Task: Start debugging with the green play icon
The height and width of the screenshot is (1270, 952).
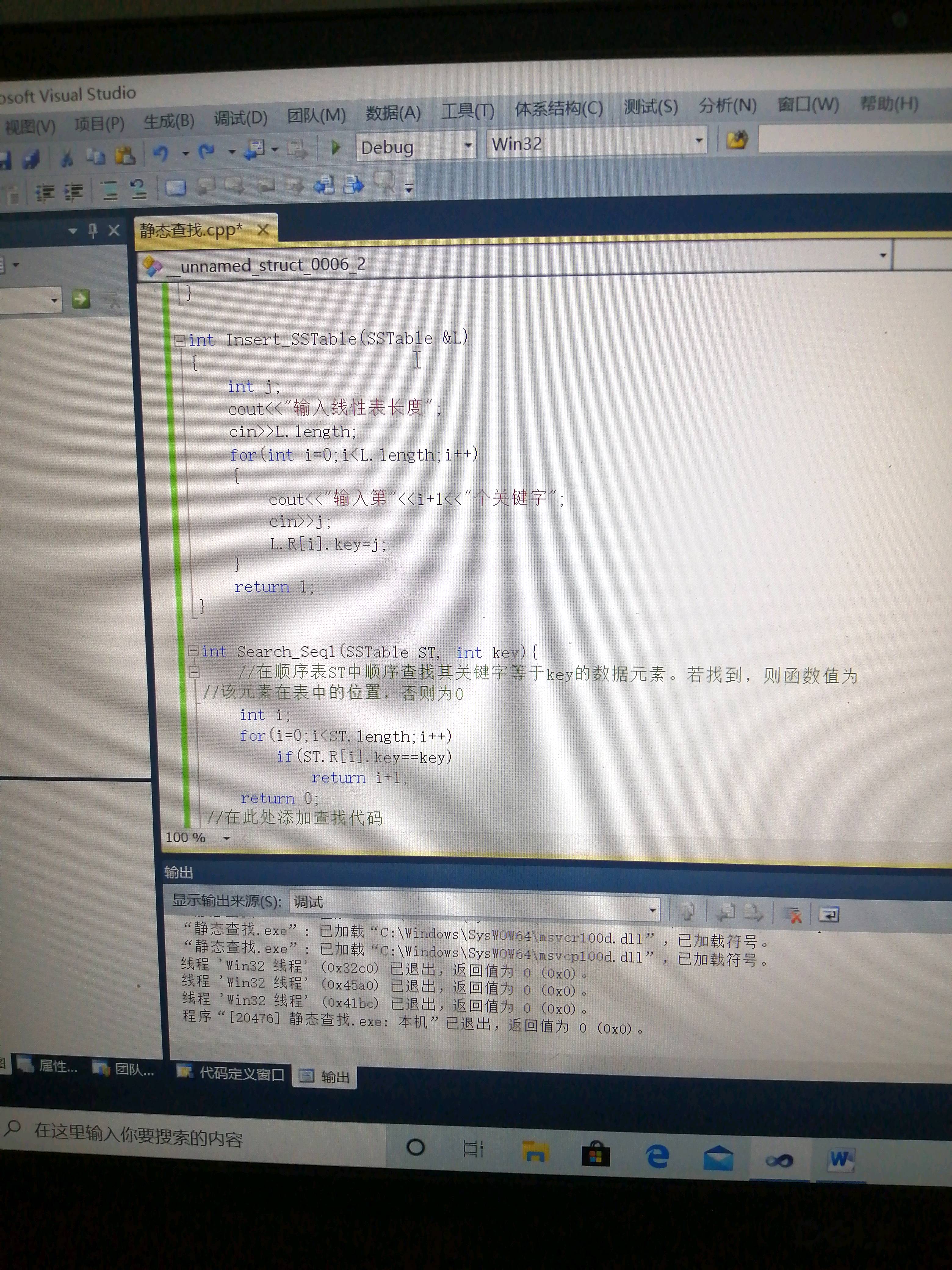Action: pos(336,147)
